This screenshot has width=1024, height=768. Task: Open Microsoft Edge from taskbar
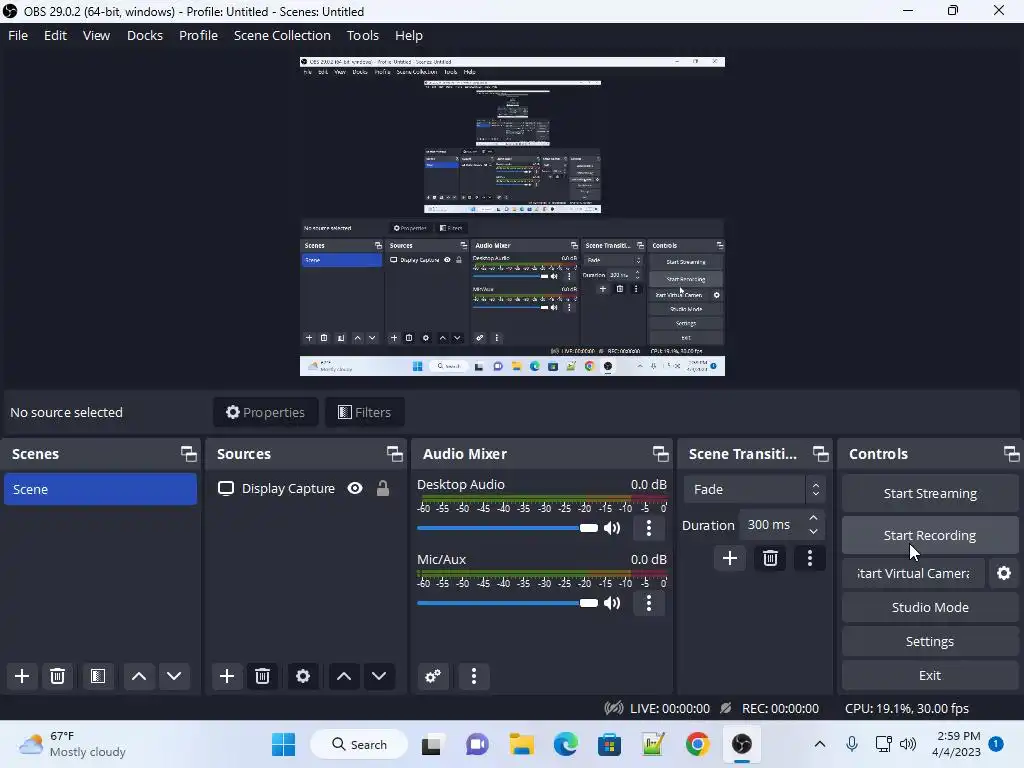(x=566, y=744)
